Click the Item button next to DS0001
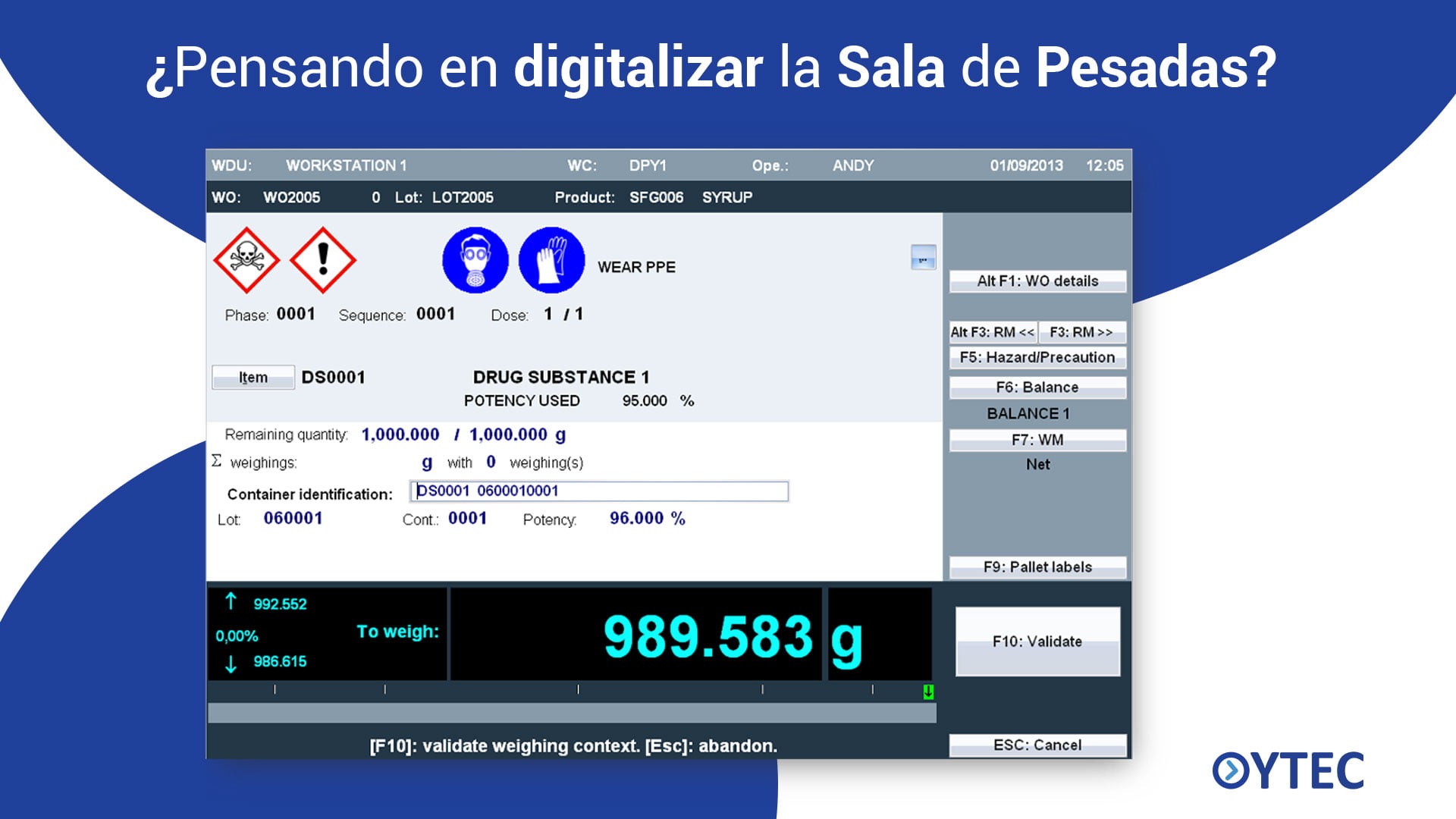The height and width of the screenshot is (819, 1456). click(253, 378)
